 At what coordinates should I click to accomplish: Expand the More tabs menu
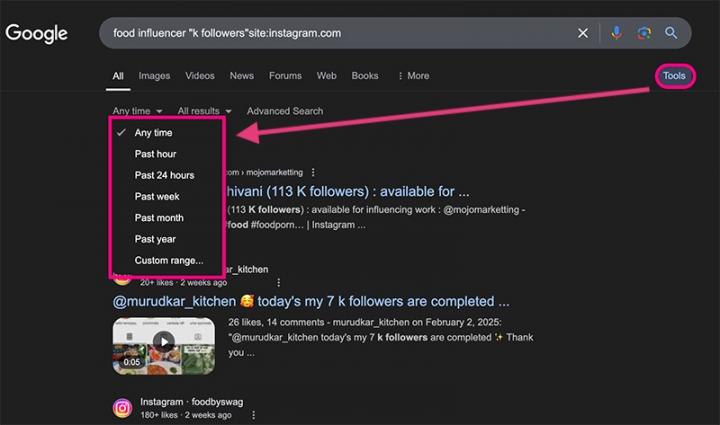[413, 76]
